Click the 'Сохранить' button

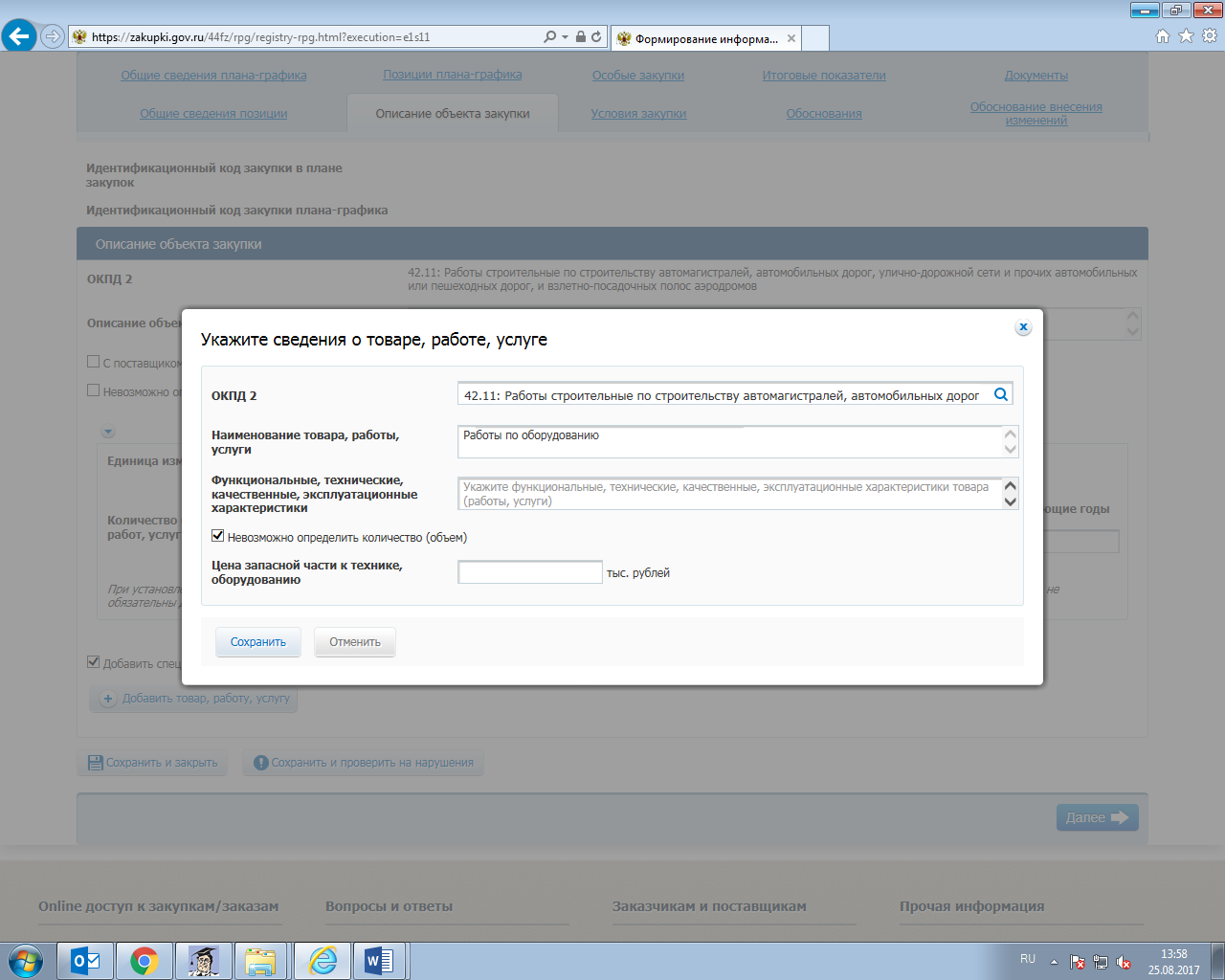258,642
